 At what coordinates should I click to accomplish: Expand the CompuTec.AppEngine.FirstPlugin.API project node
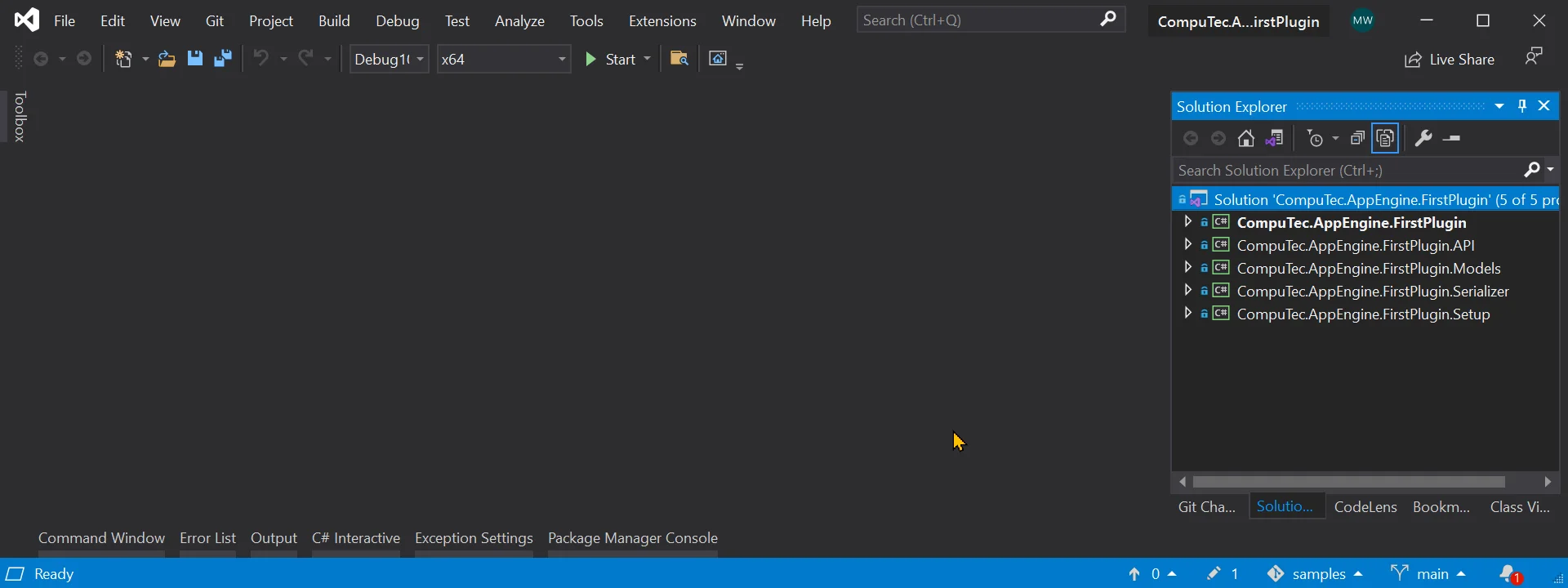[x=1187, y=245]
